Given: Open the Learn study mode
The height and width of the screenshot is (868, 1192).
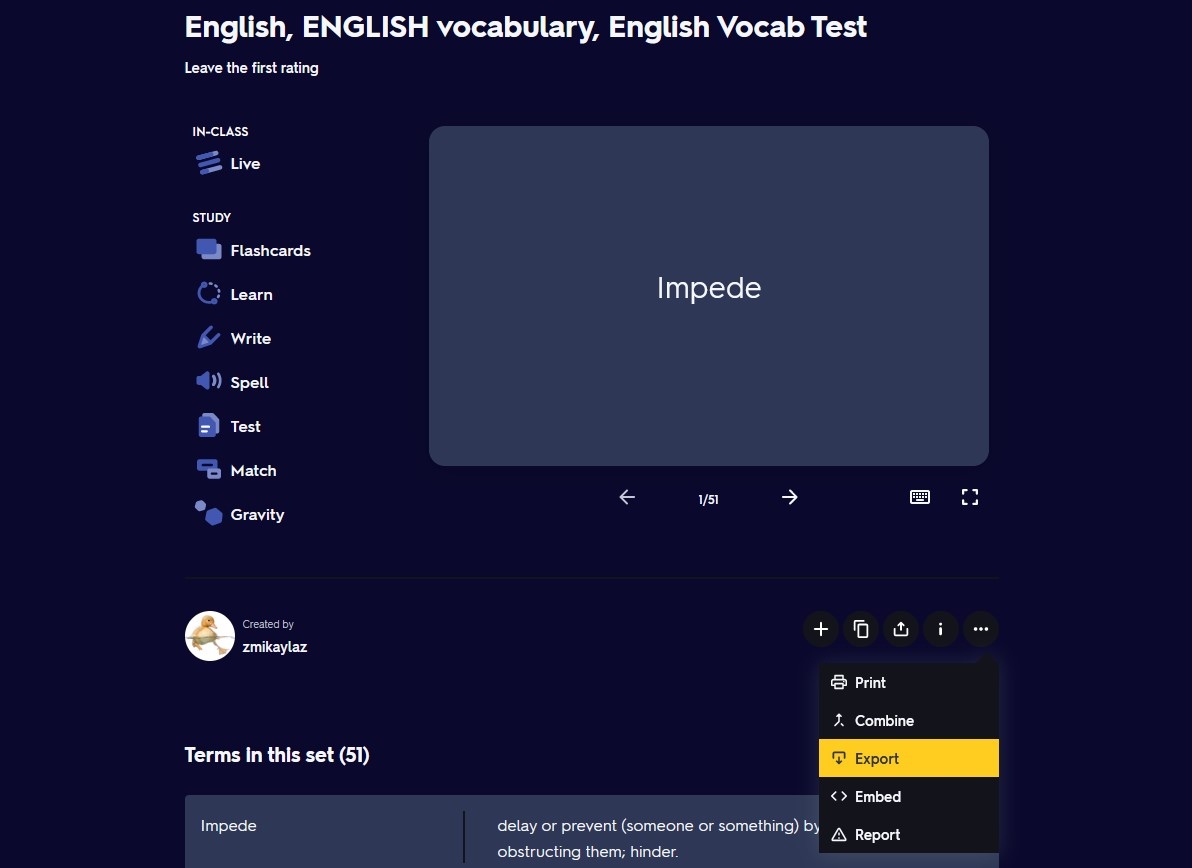Looking at the screenshot, I should pyautogui.click(x=251, y=294).
